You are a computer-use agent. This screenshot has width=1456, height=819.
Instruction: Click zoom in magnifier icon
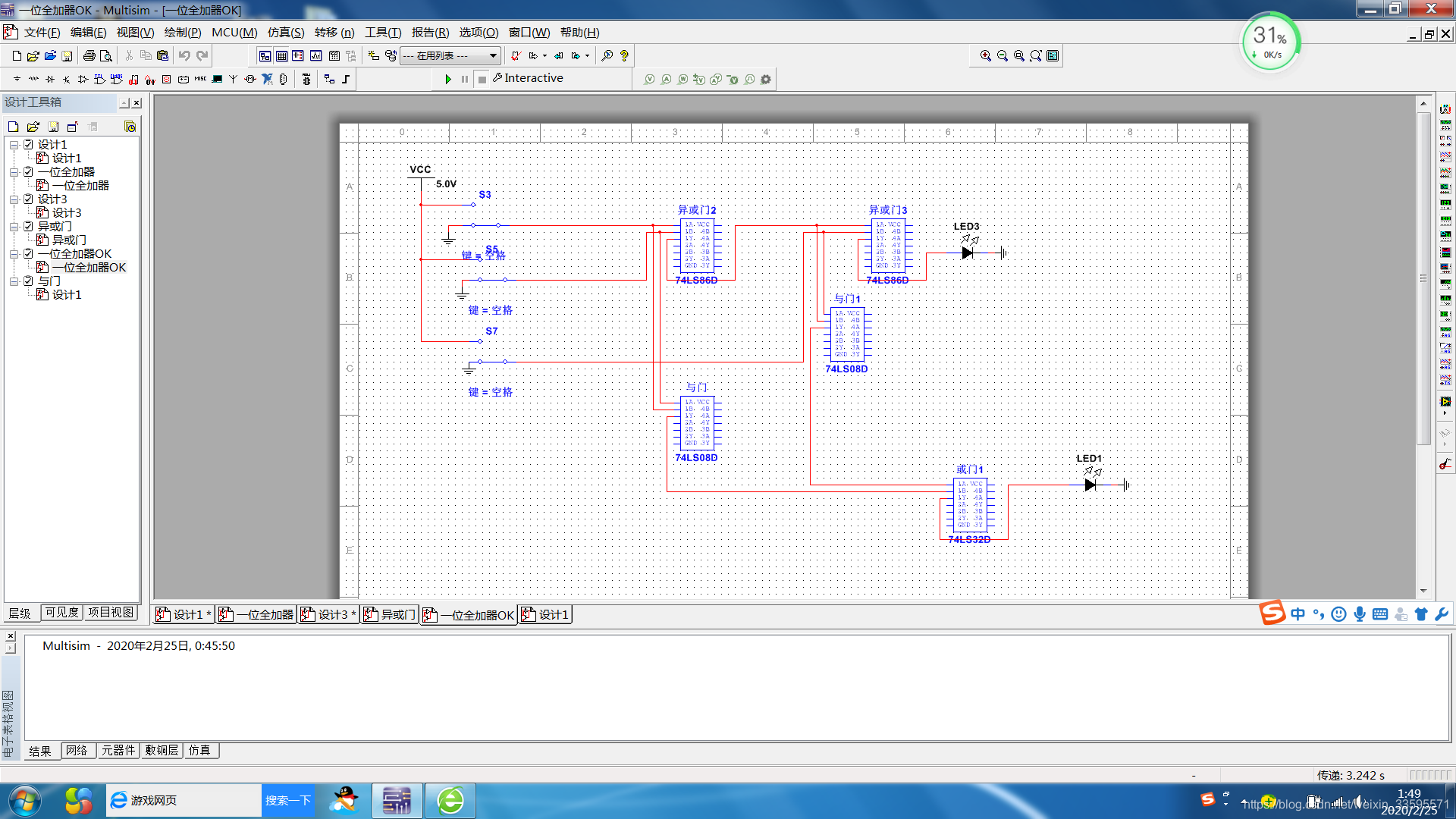coord(985,56)
